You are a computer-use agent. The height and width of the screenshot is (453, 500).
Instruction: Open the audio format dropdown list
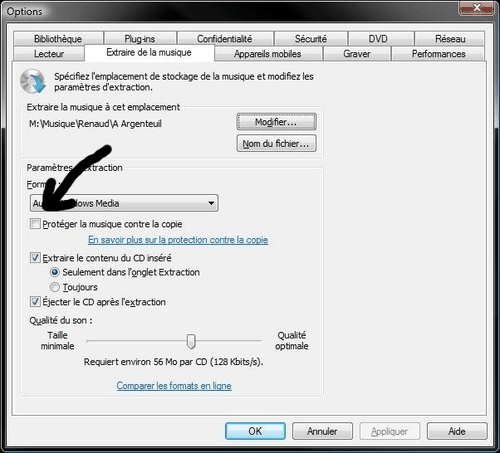click(124, 203)
